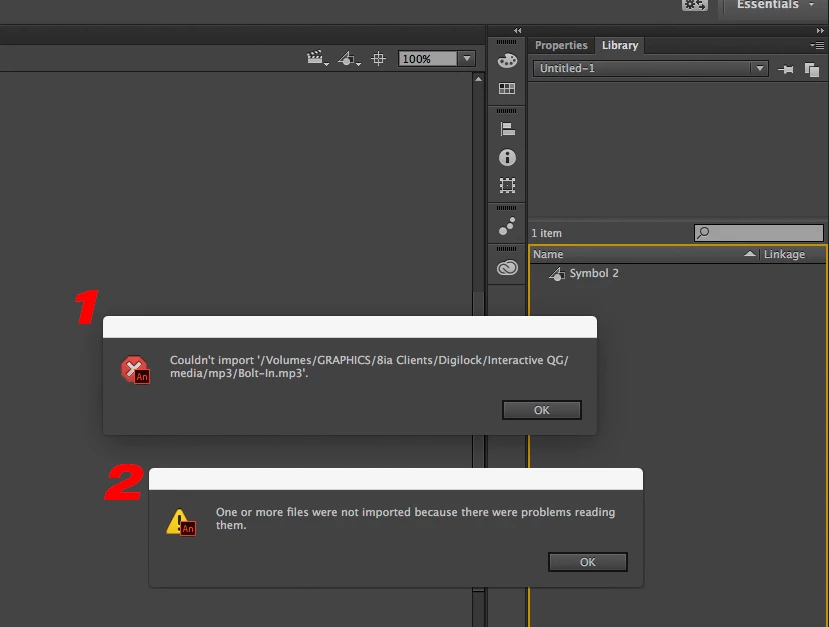Click the Sync Settings icon beside Essentials
The image size is (829, 627).
(x=694, y=5)
